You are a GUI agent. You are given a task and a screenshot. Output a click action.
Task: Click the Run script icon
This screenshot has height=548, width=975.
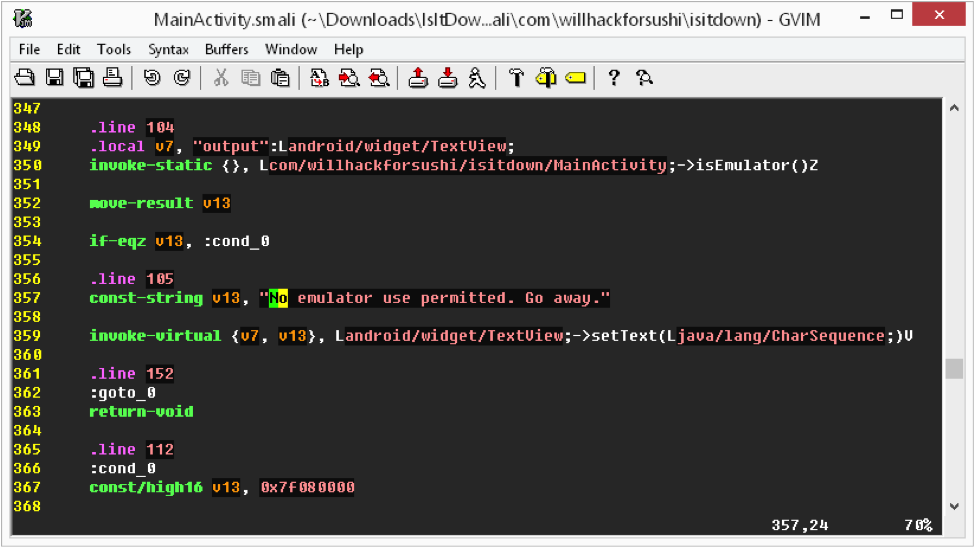(x=477, y=78)
